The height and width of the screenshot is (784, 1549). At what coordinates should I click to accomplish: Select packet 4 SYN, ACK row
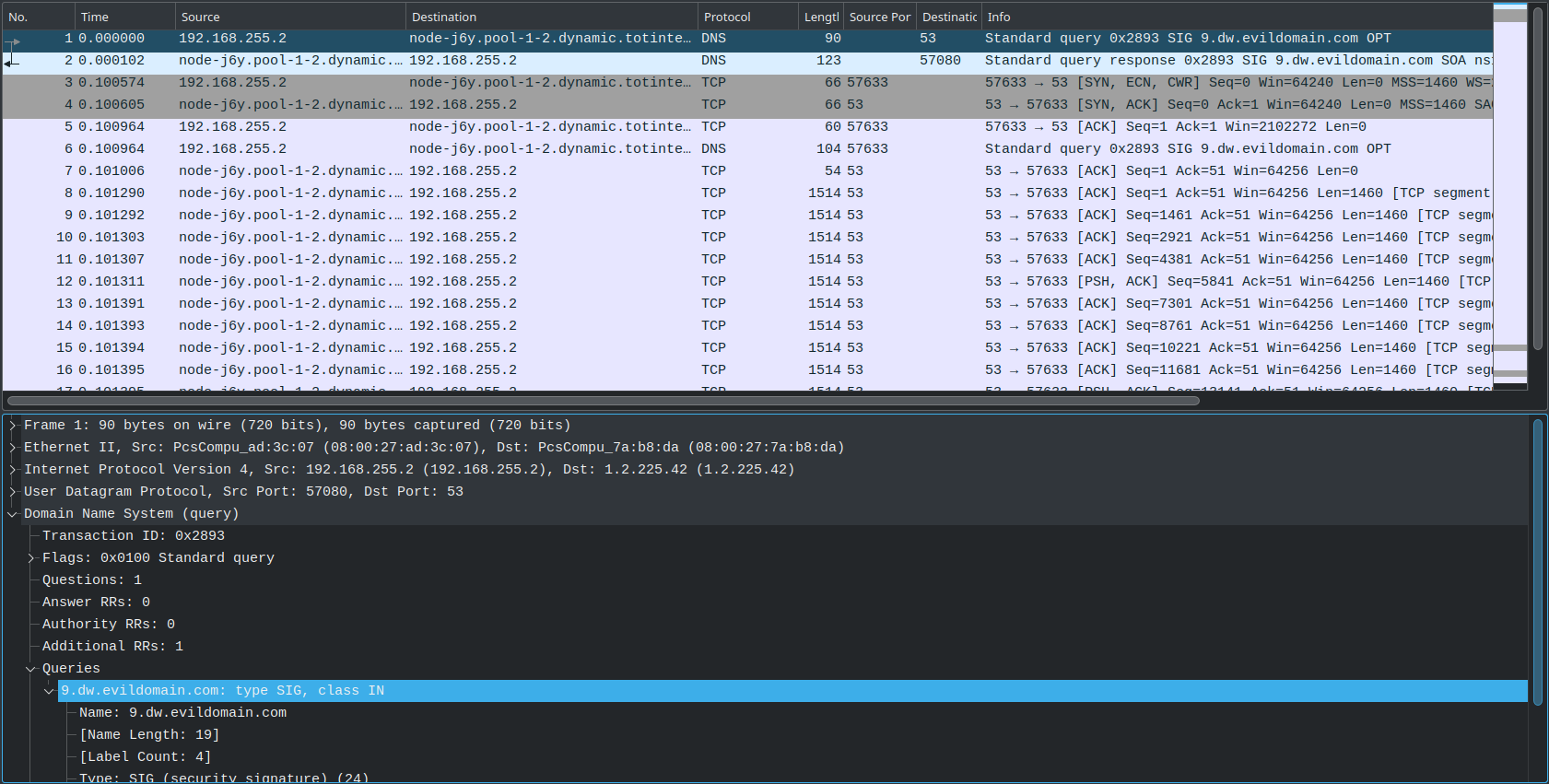pos(747,105)
